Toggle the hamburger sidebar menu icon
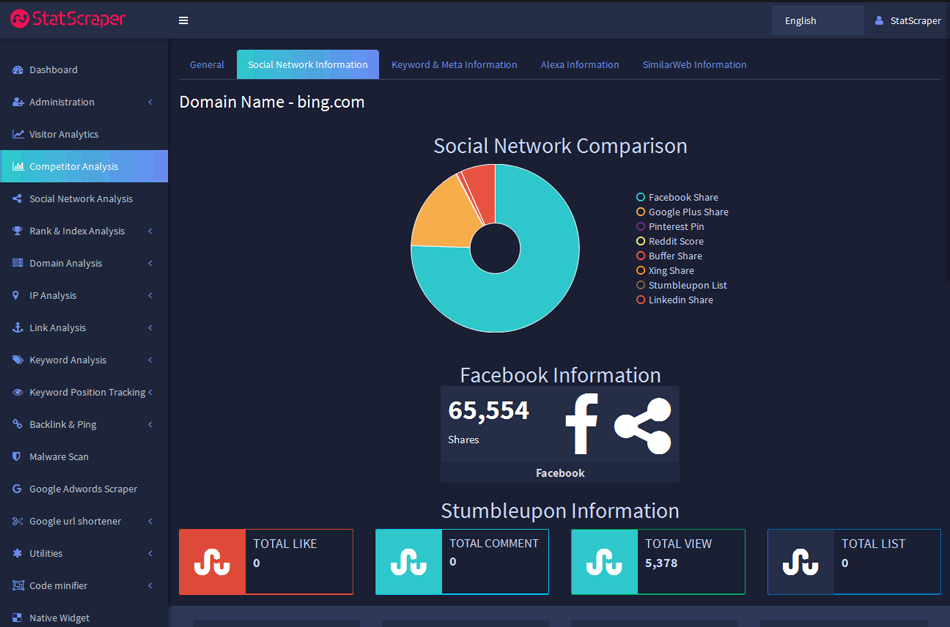 coord(184,21)
